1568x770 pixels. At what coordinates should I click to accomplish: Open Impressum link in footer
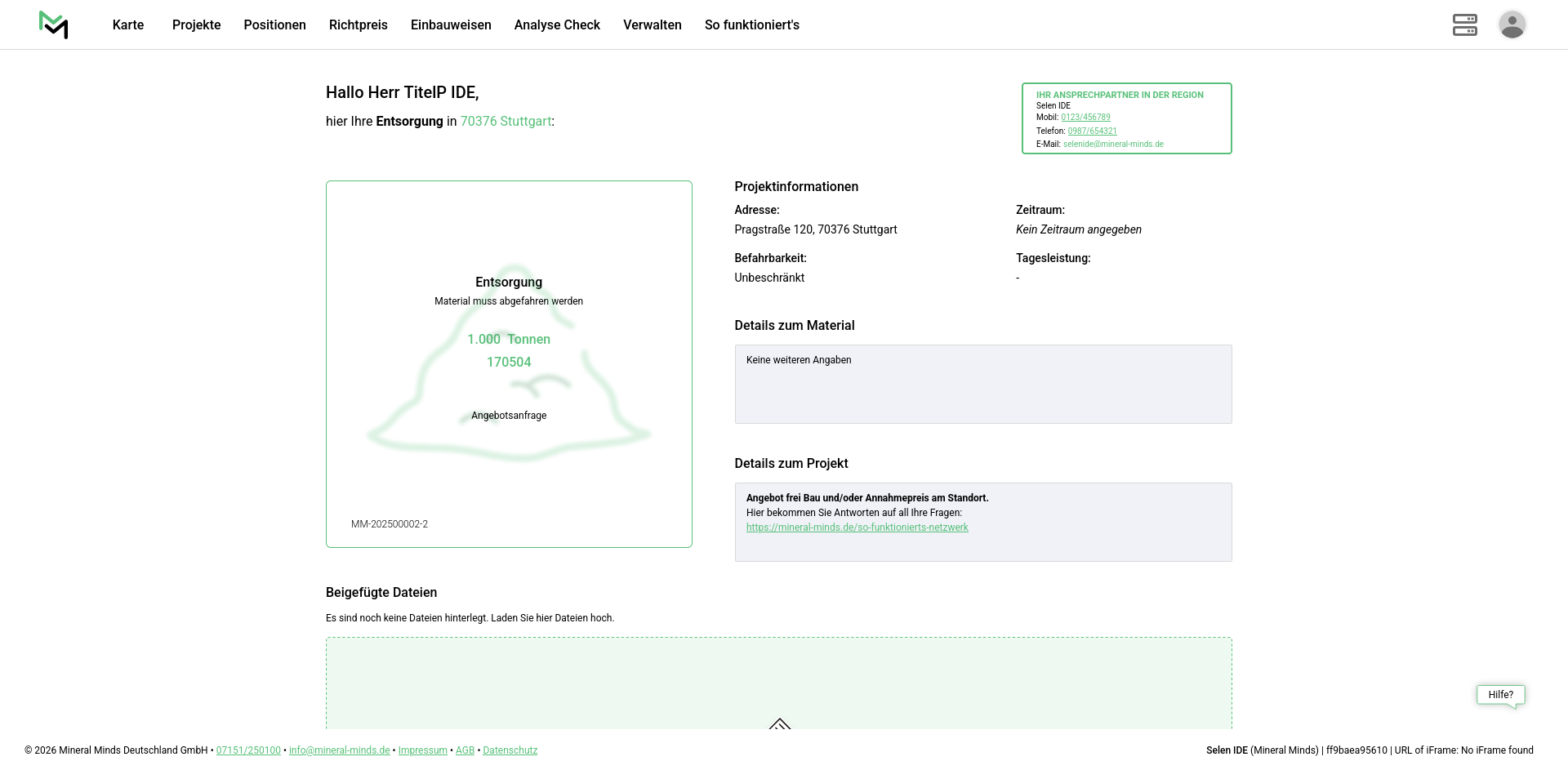422,750
